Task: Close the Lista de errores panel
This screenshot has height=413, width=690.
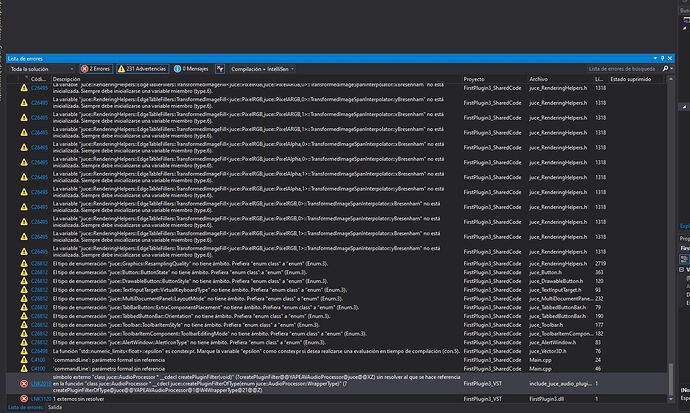Action: [670, 58]
